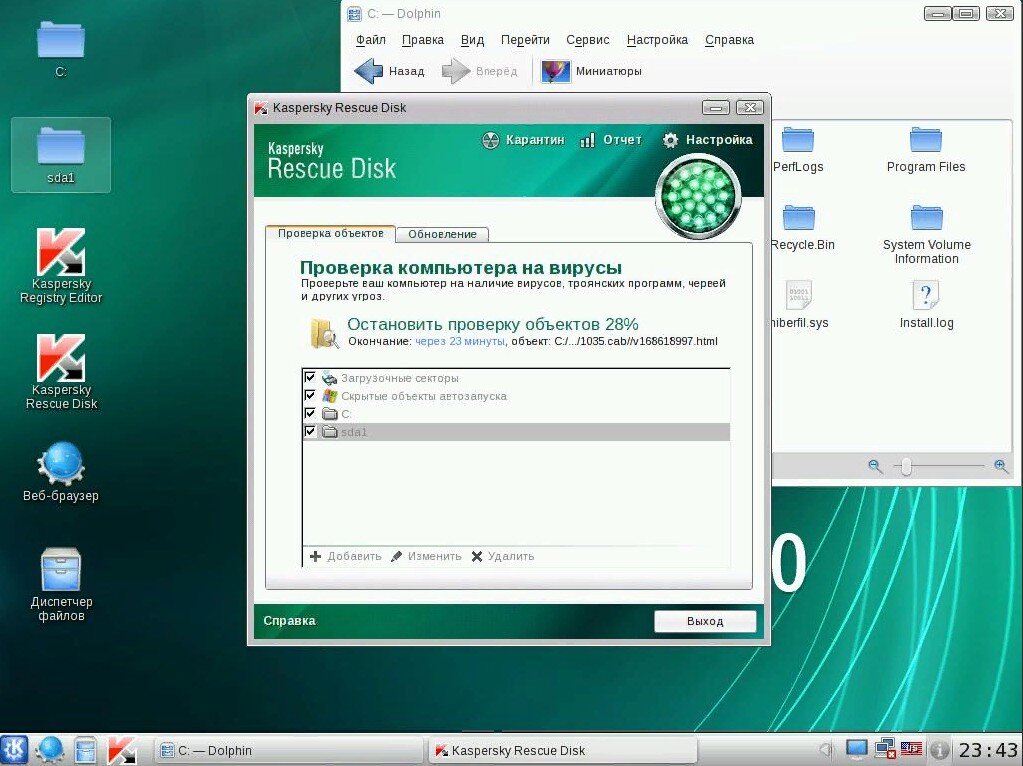Uncheck the C: scan checkbox
This screenshot has height=766, width=1023.
click(310, 413)
